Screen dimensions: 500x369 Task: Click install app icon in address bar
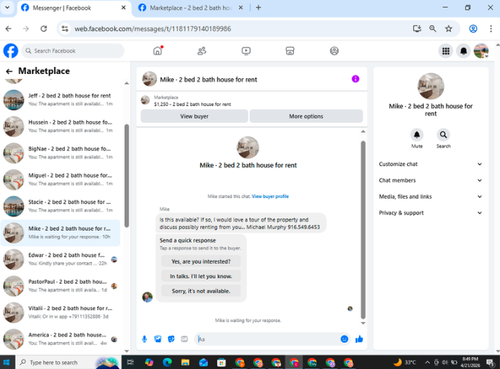pos(417,29)
